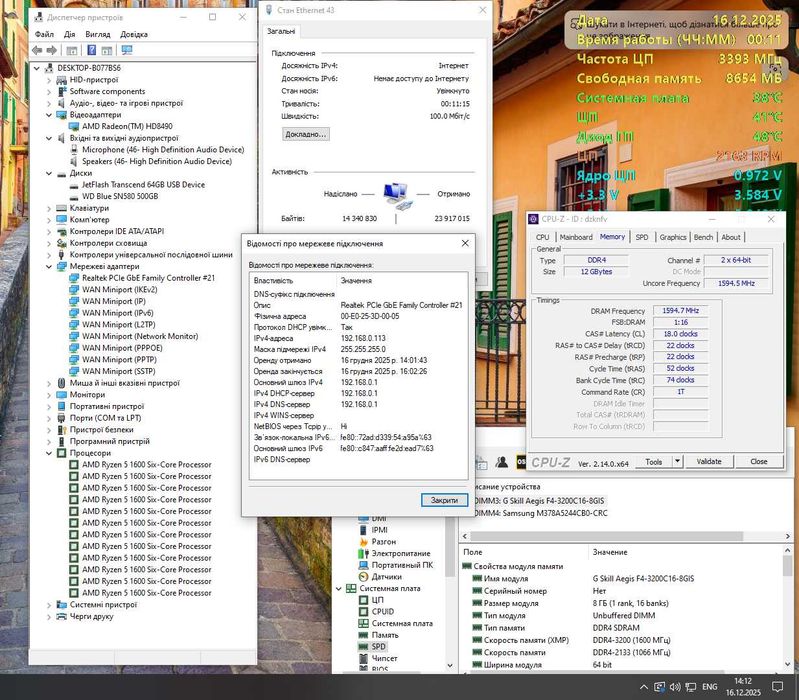Click the Электропитание battery icon in AIDA64
This screenshot has width=799, height=700.
click(x=363, y=553)
